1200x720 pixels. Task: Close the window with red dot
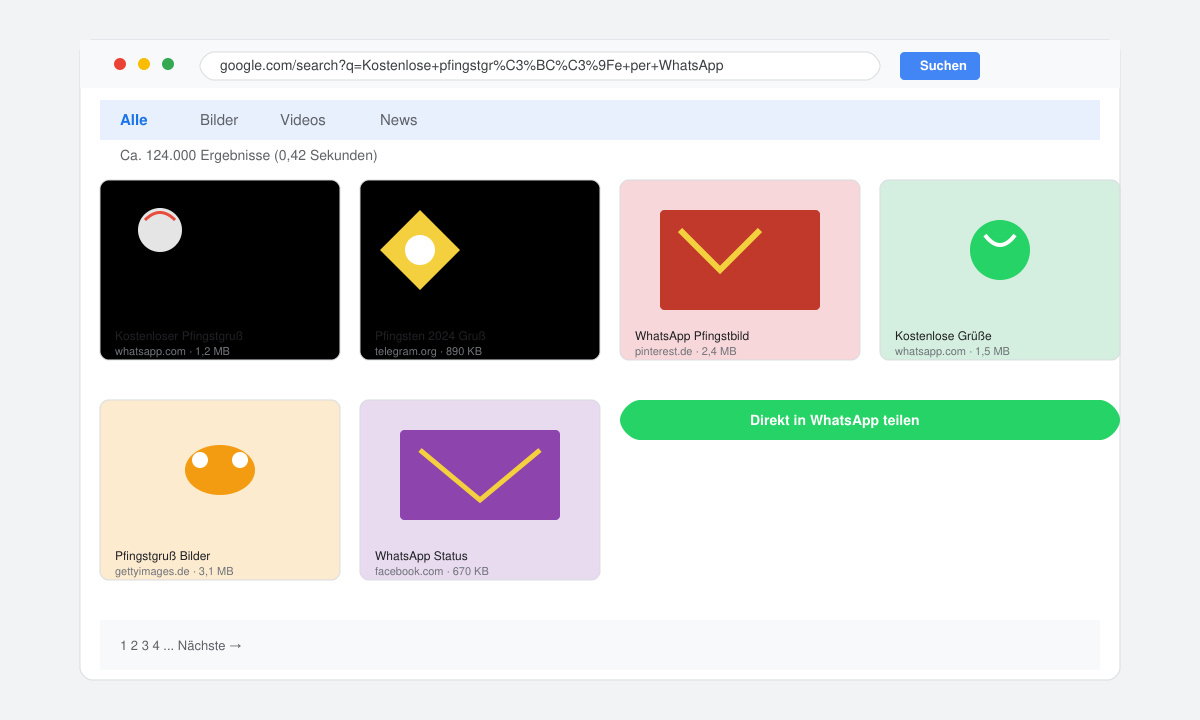(x=120, y=64)
